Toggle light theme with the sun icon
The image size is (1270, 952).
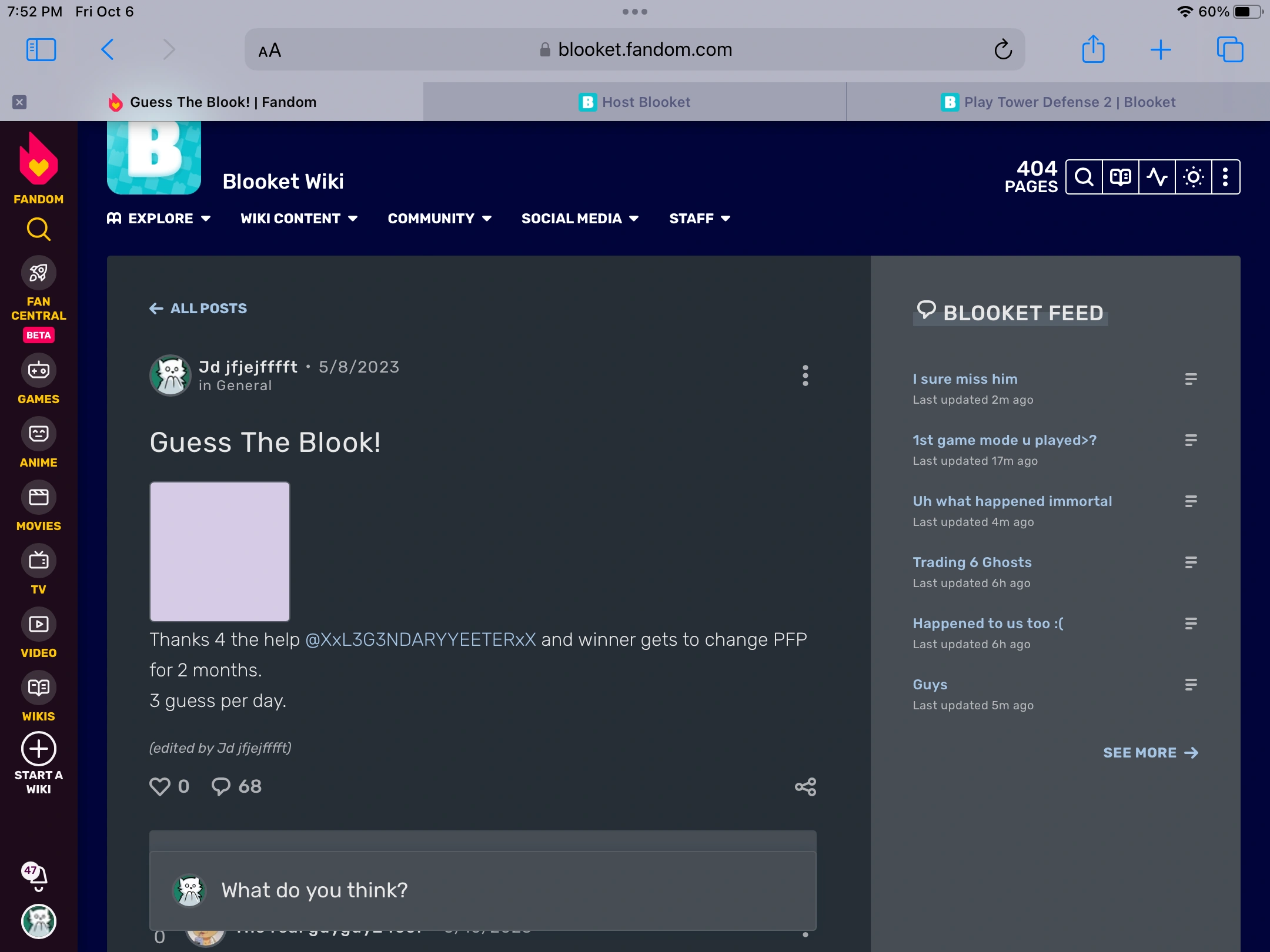click(1194, 177)
